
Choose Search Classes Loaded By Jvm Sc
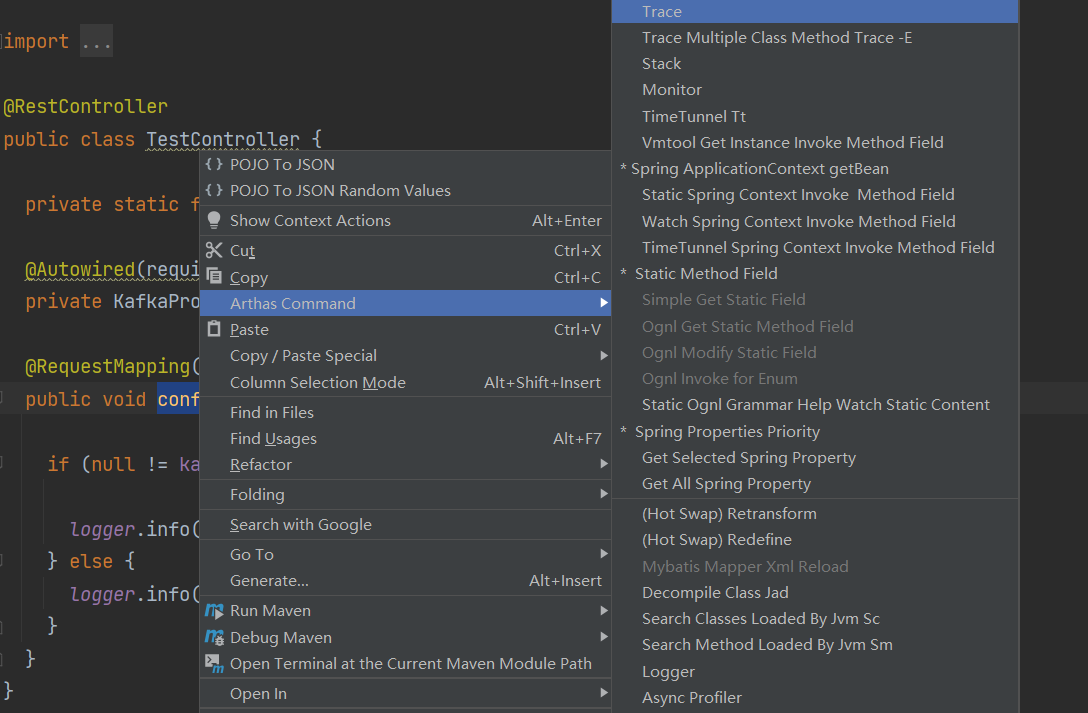[815, 618]
